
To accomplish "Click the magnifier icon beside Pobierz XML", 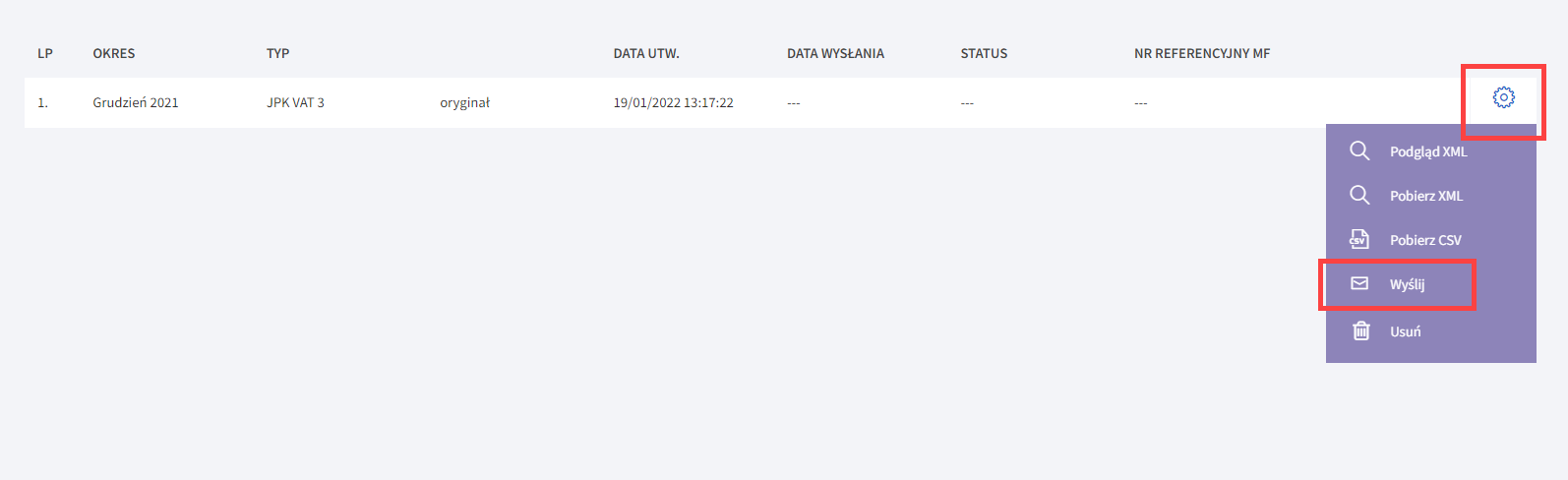I will [x=1359, y=195].
